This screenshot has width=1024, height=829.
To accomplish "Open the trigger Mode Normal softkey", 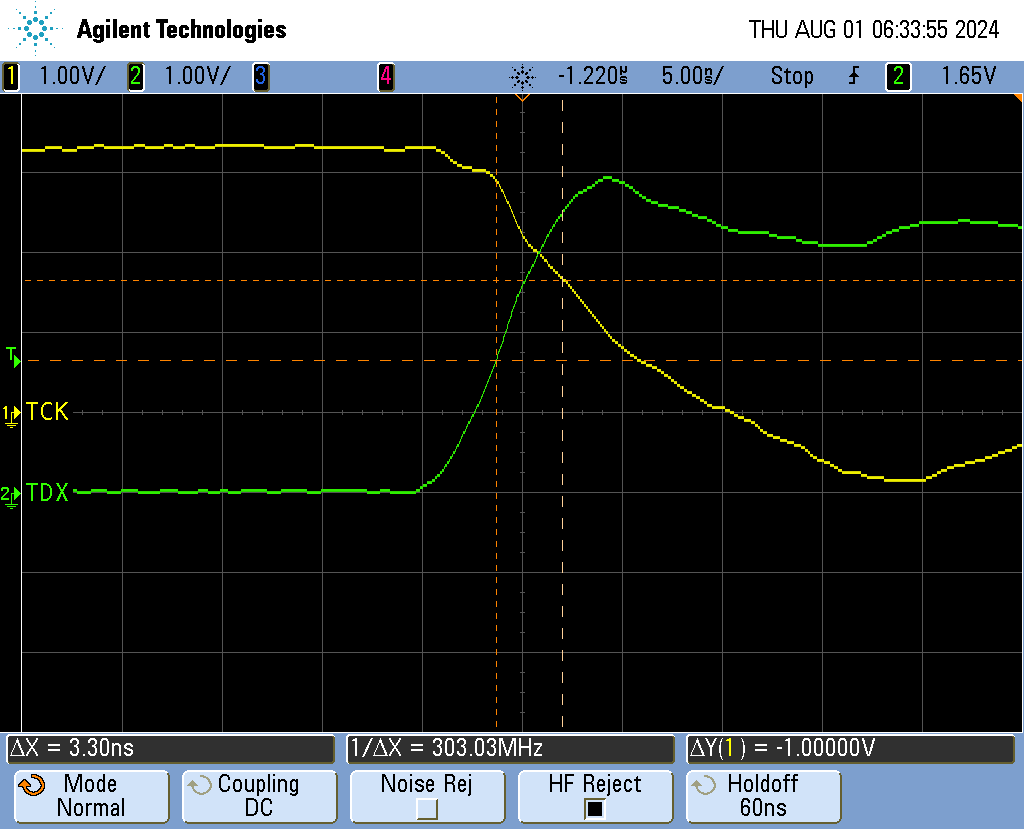I will [x=90, y=796].
